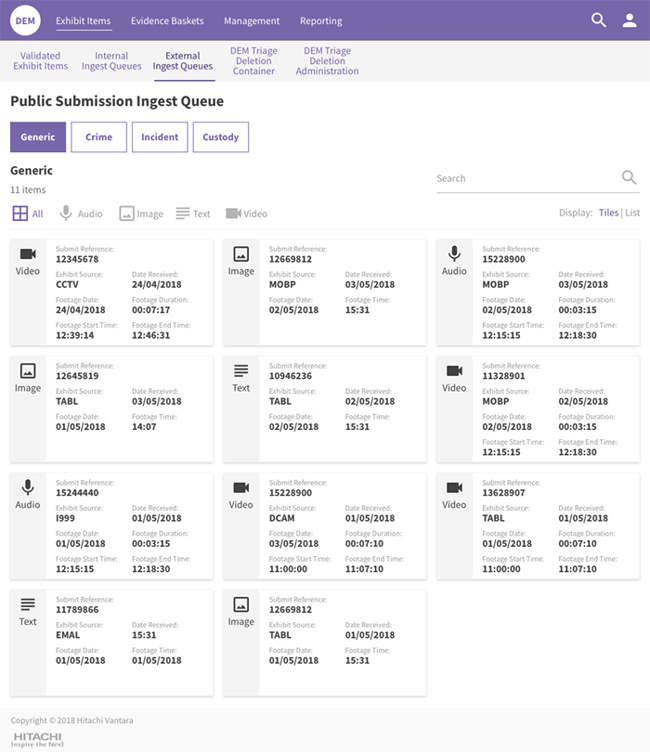Click the magnifier icon in Search field
This screenshot has width=650, height=752.
point(629,178)
